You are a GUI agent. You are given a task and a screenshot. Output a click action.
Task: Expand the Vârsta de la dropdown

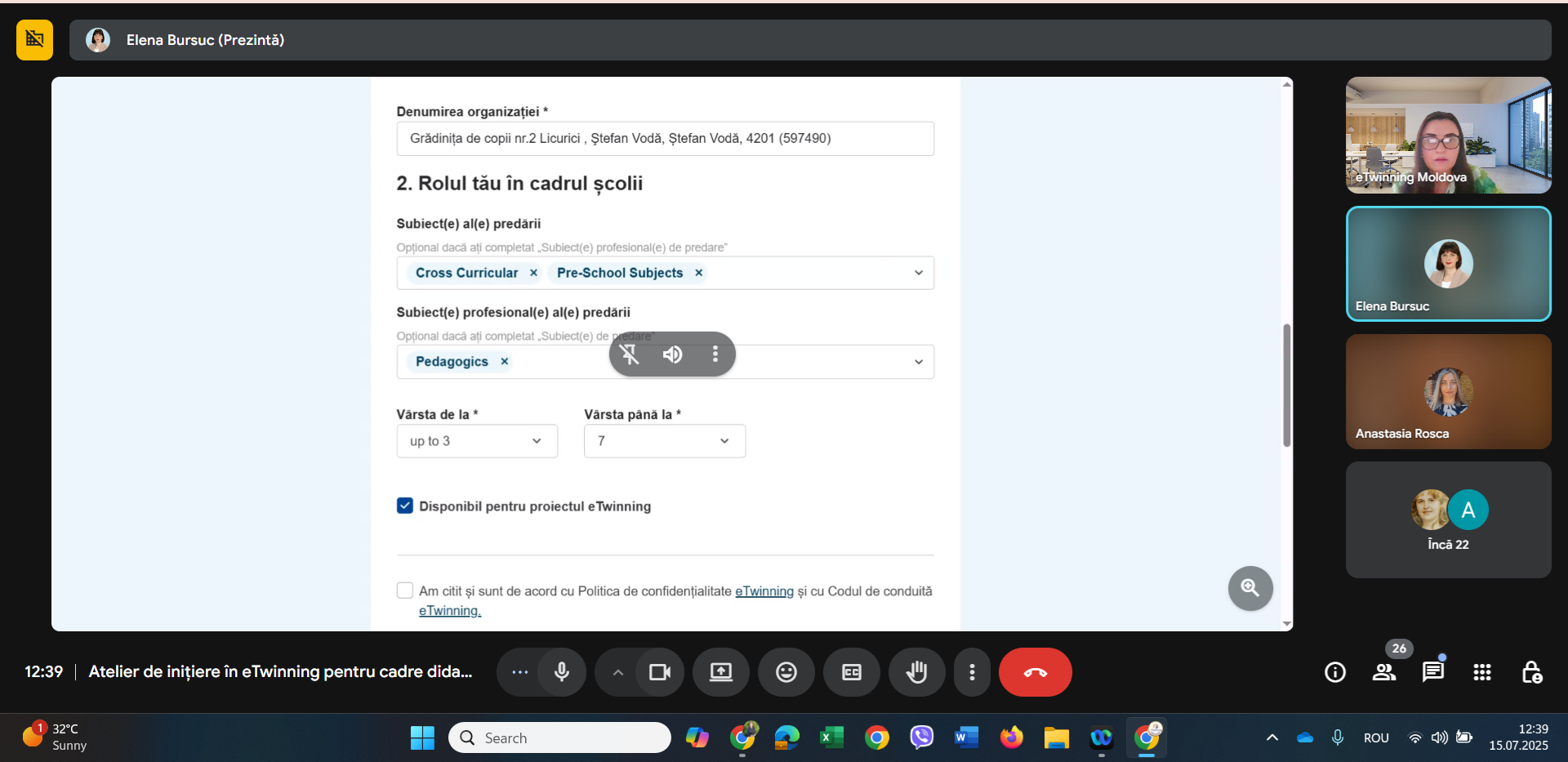click(x=477, y=441)
